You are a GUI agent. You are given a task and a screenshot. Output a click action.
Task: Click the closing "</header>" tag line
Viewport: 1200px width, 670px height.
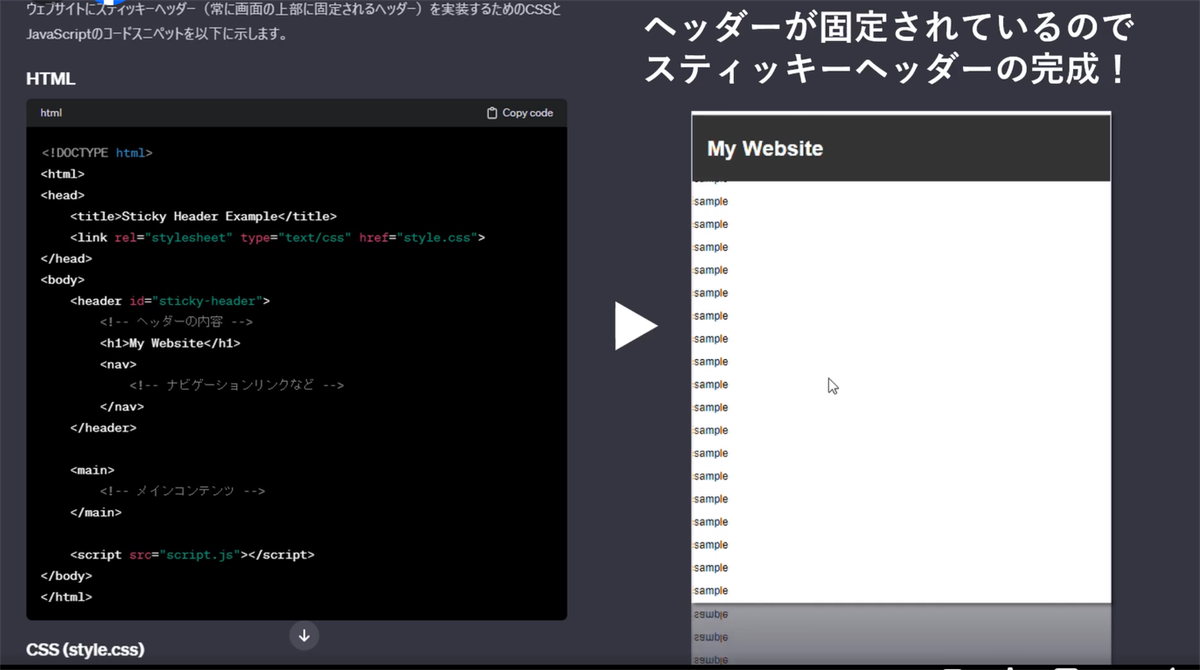[x=103, y=428]
